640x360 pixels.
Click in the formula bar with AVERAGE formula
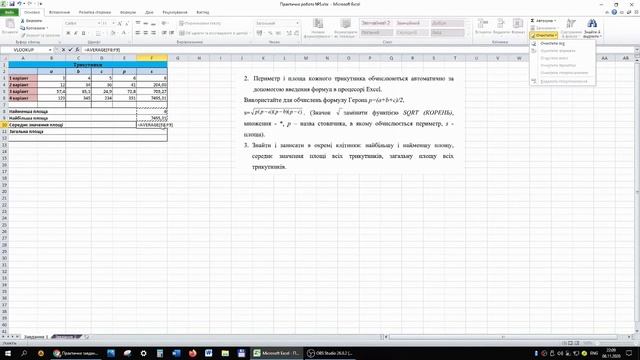click(357, 50)
